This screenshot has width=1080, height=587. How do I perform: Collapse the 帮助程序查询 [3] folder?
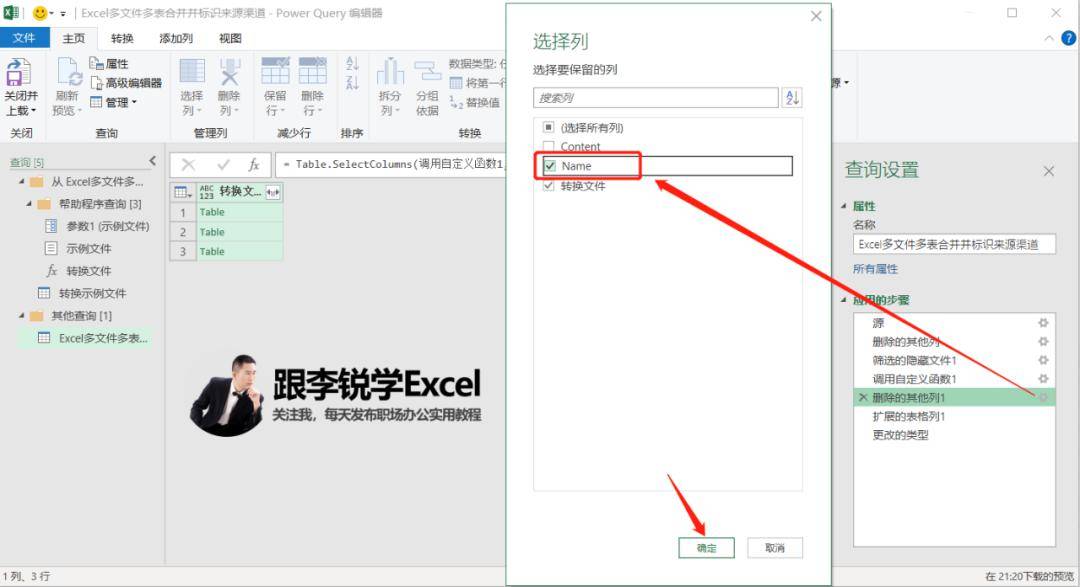coord(29,204)
